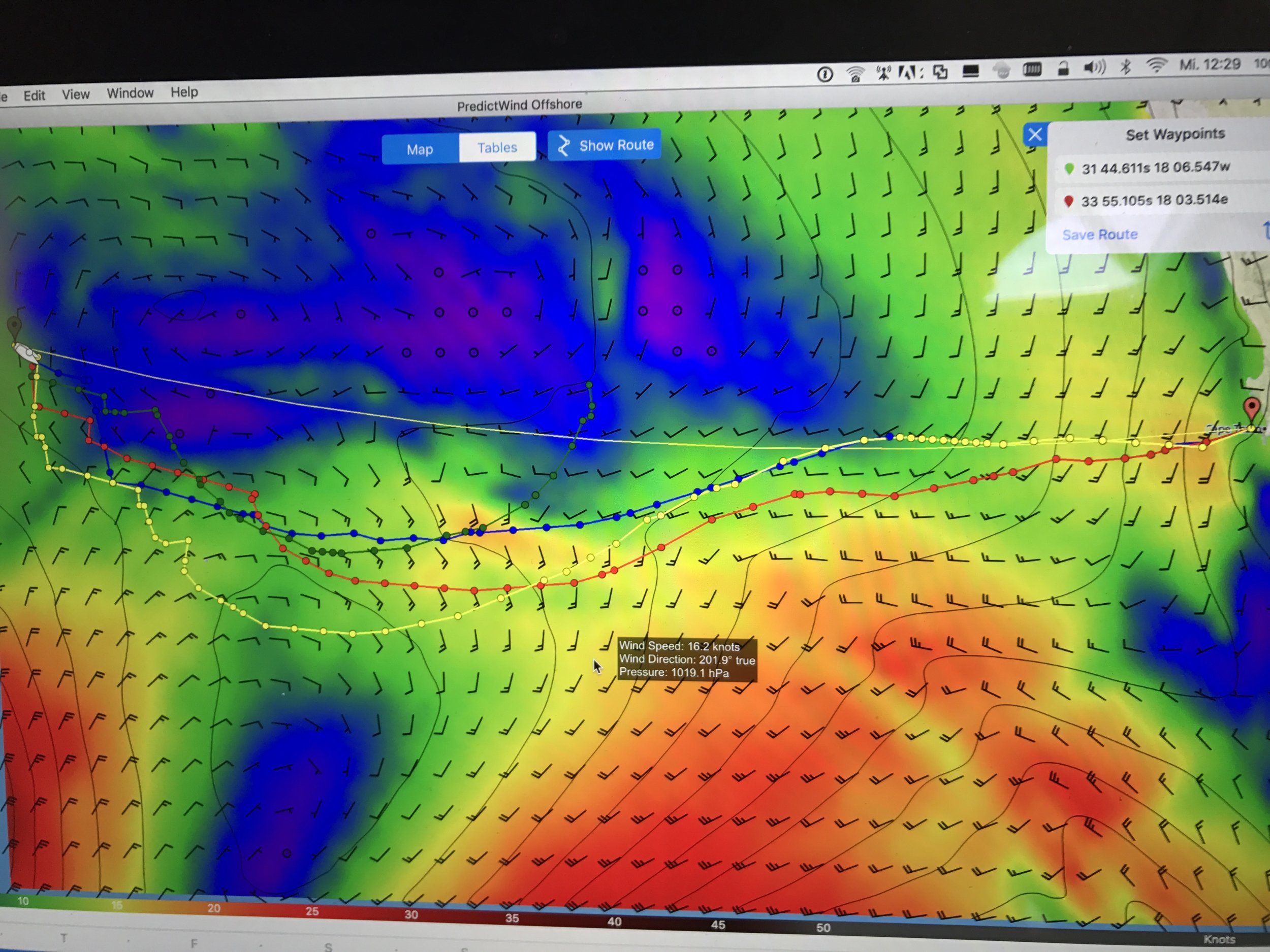
Task: Open the Edit menu
Action: pyautogui.click(x=34, y=95)
